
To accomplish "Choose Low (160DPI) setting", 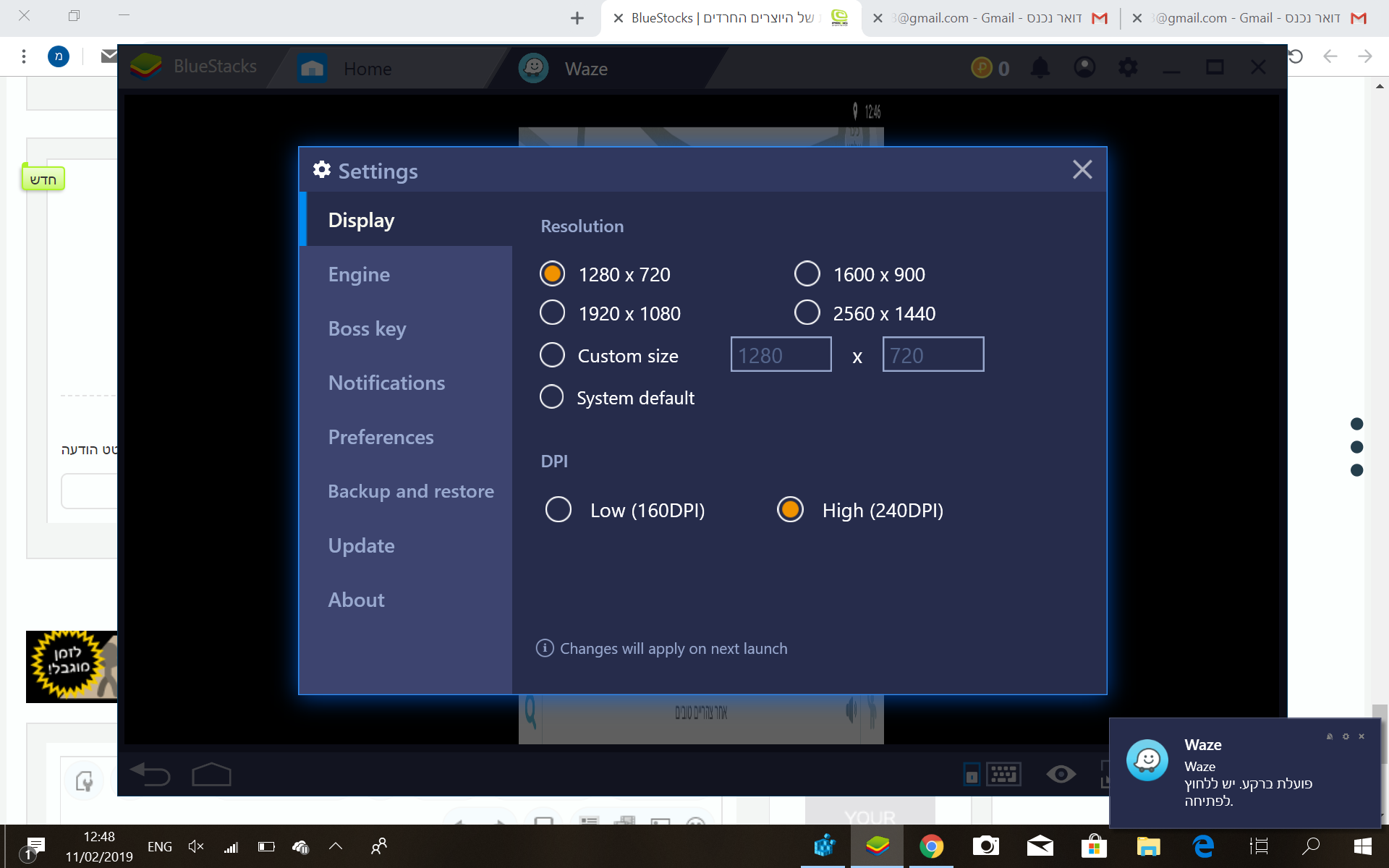I will 558,510.
